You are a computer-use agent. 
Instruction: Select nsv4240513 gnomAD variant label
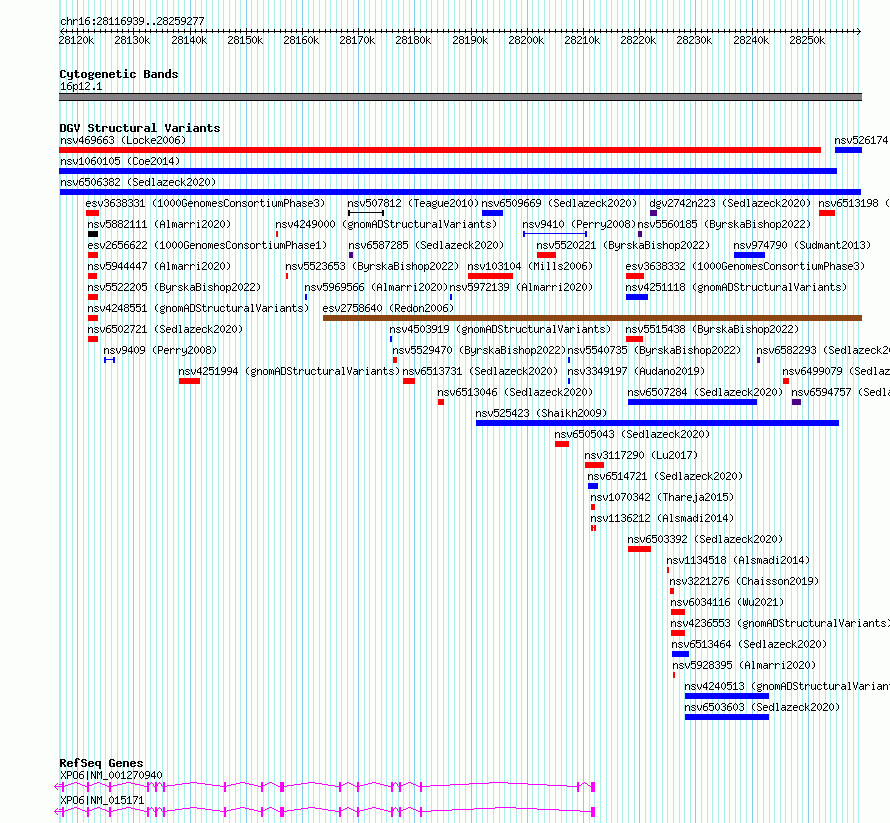pyautogui.click(x=787, y=686)
